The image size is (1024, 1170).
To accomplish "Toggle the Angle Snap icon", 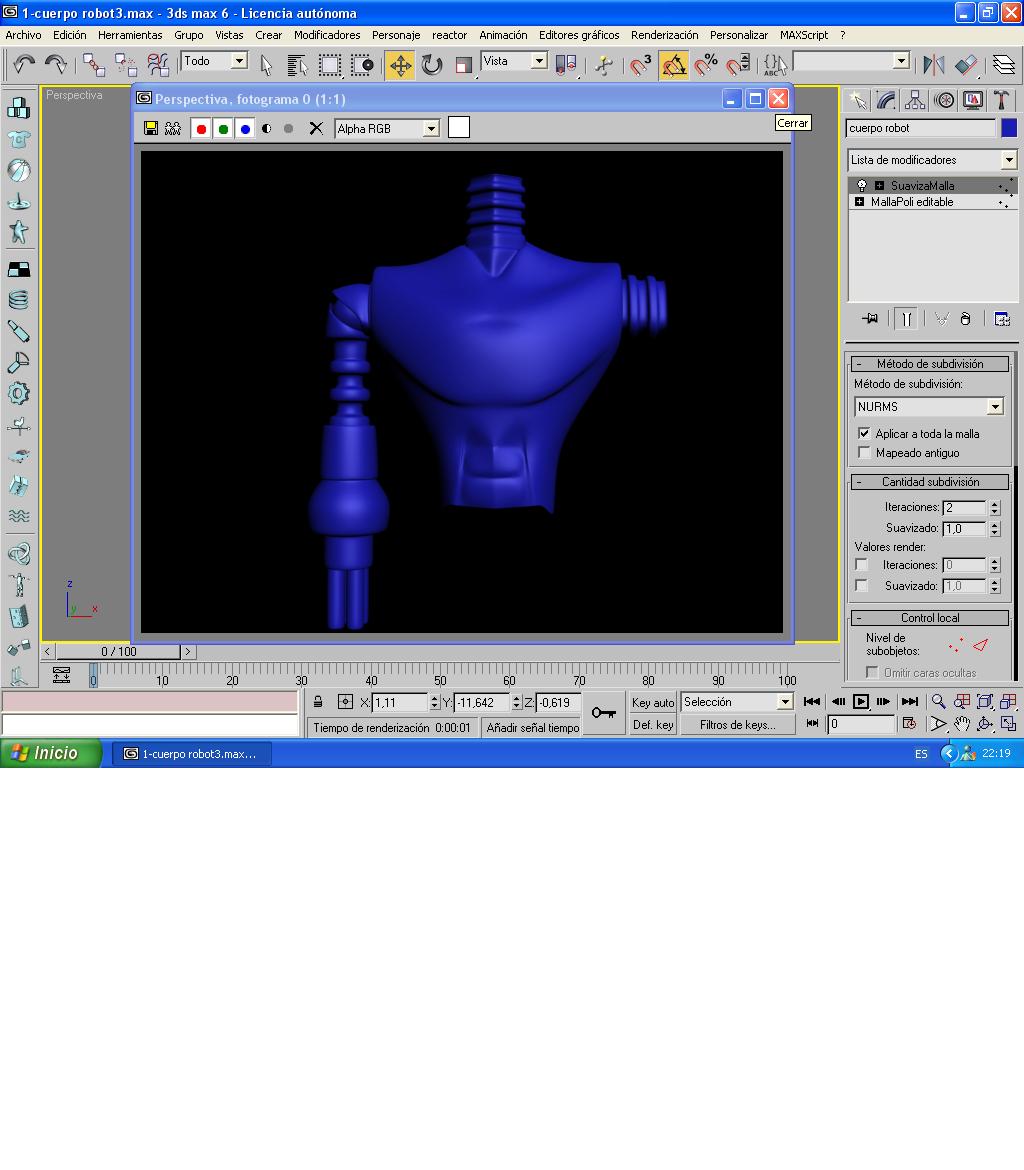I will click(x=673, y=65).
